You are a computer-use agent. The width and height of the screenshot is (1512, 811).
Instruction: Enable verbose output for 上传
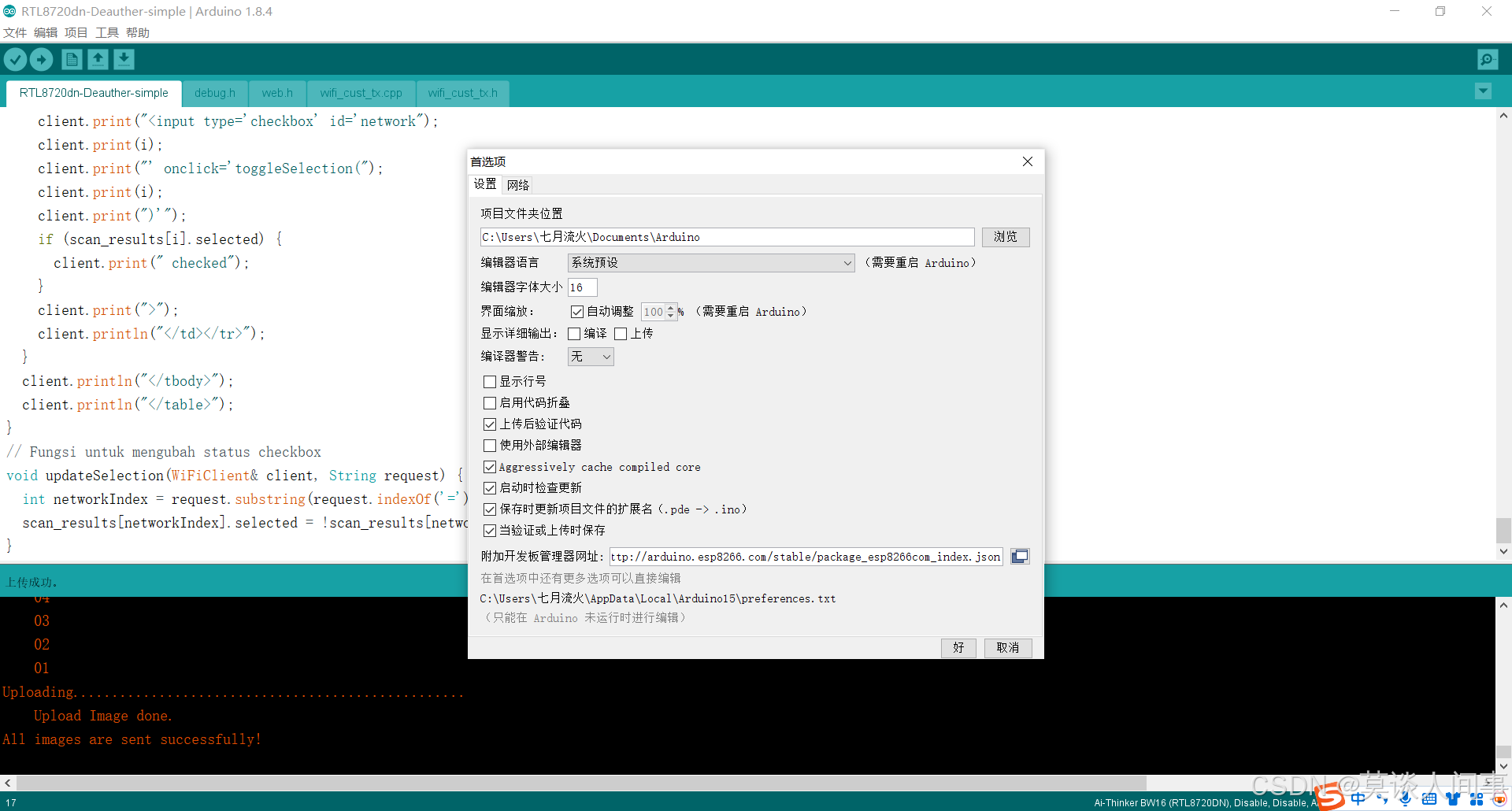[x=621, y=334]
